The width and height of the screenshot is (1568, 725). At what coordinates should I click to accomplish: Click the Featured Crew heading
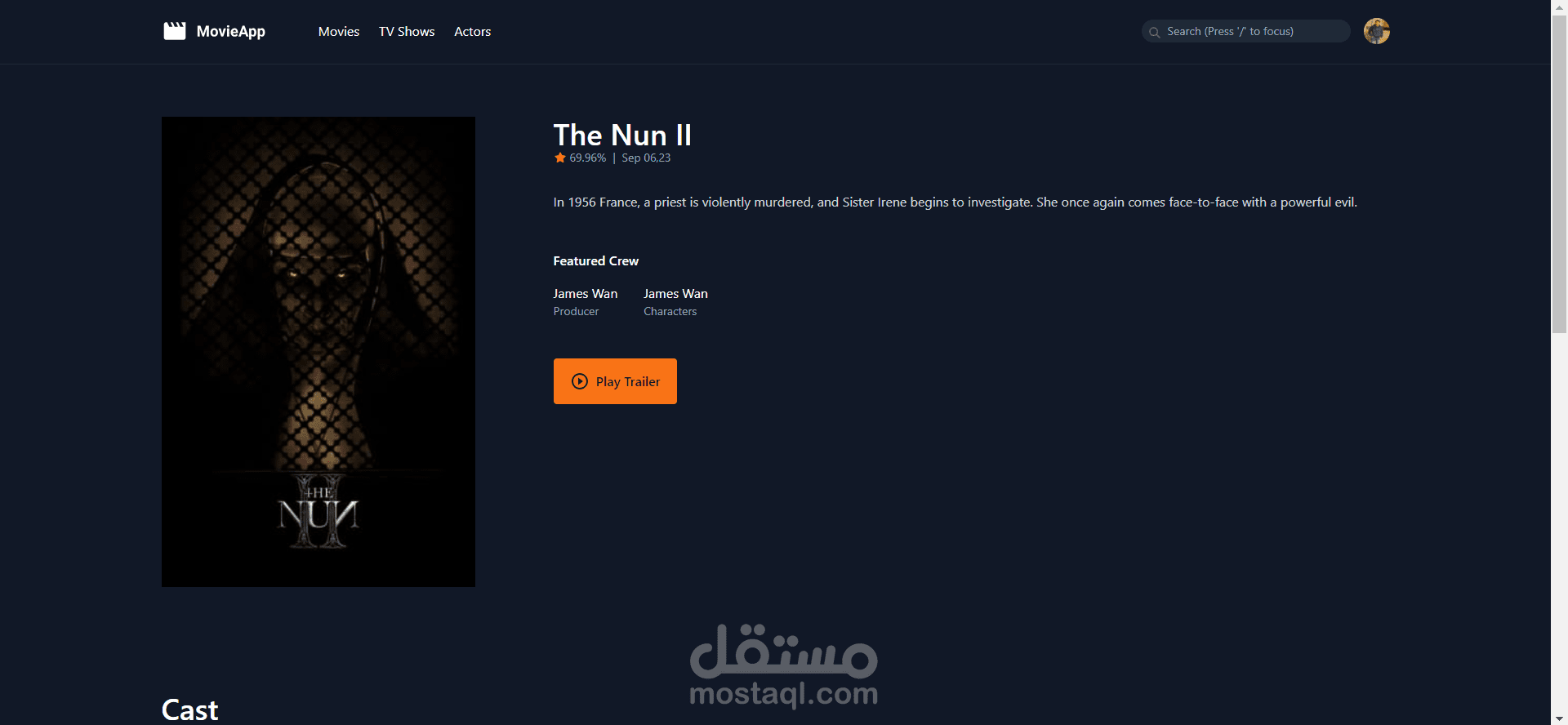click(596, 261)
